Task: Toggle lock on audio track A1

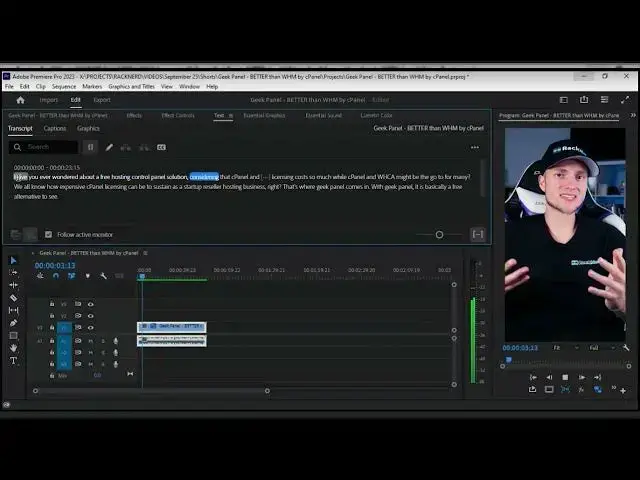Action: click(52, 340)
